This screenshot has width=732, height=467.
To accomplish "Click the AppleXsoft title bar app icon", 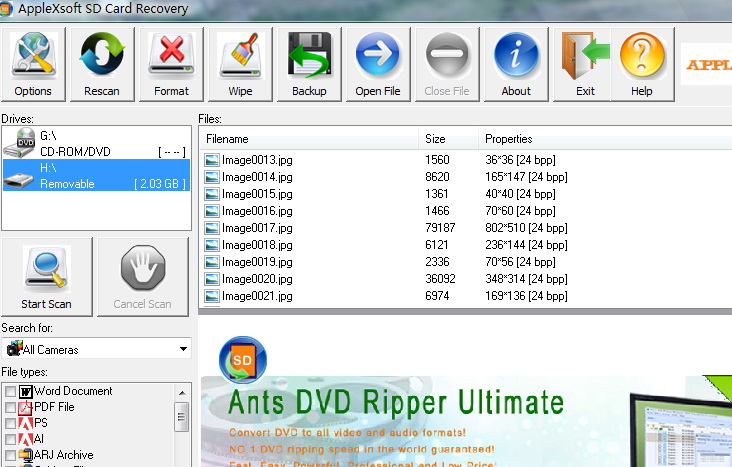I will [x=6, y=9].
